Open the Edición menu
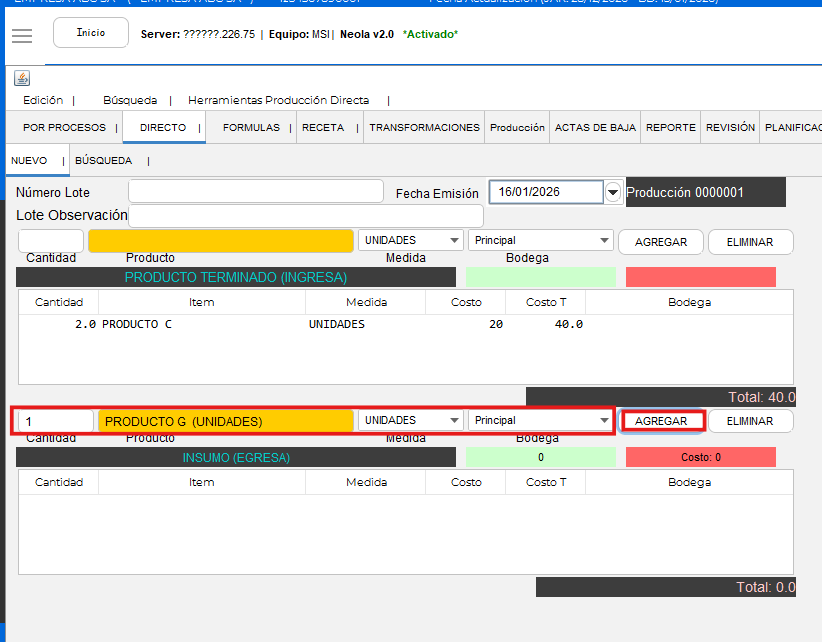 (43, 100)
